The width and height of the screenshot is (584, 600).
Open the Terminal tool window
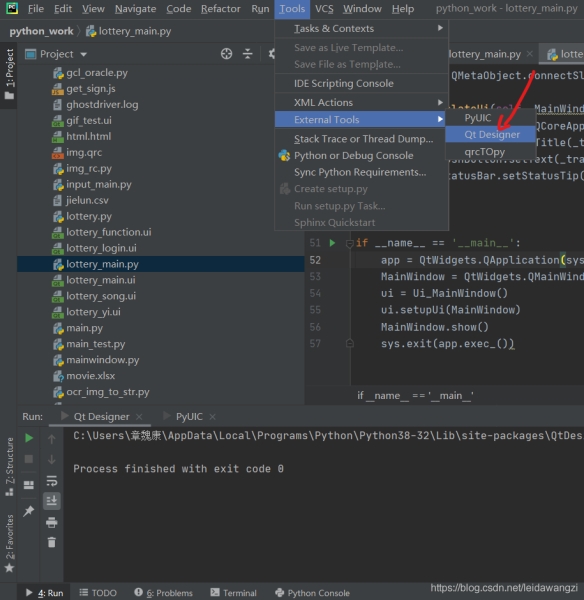click(233, 593)
